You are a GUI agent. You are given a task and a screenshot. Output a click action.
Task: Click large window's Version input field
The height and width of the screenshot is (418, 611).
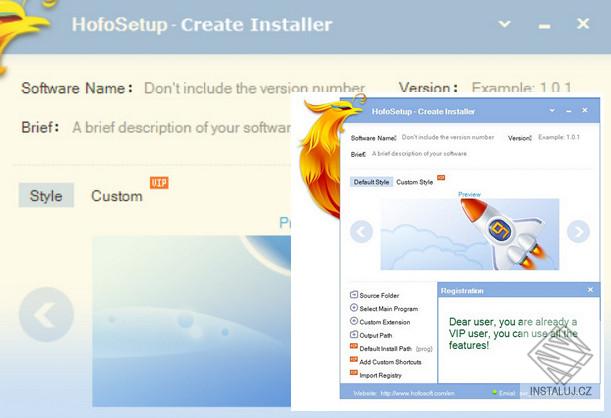point(522,88)
